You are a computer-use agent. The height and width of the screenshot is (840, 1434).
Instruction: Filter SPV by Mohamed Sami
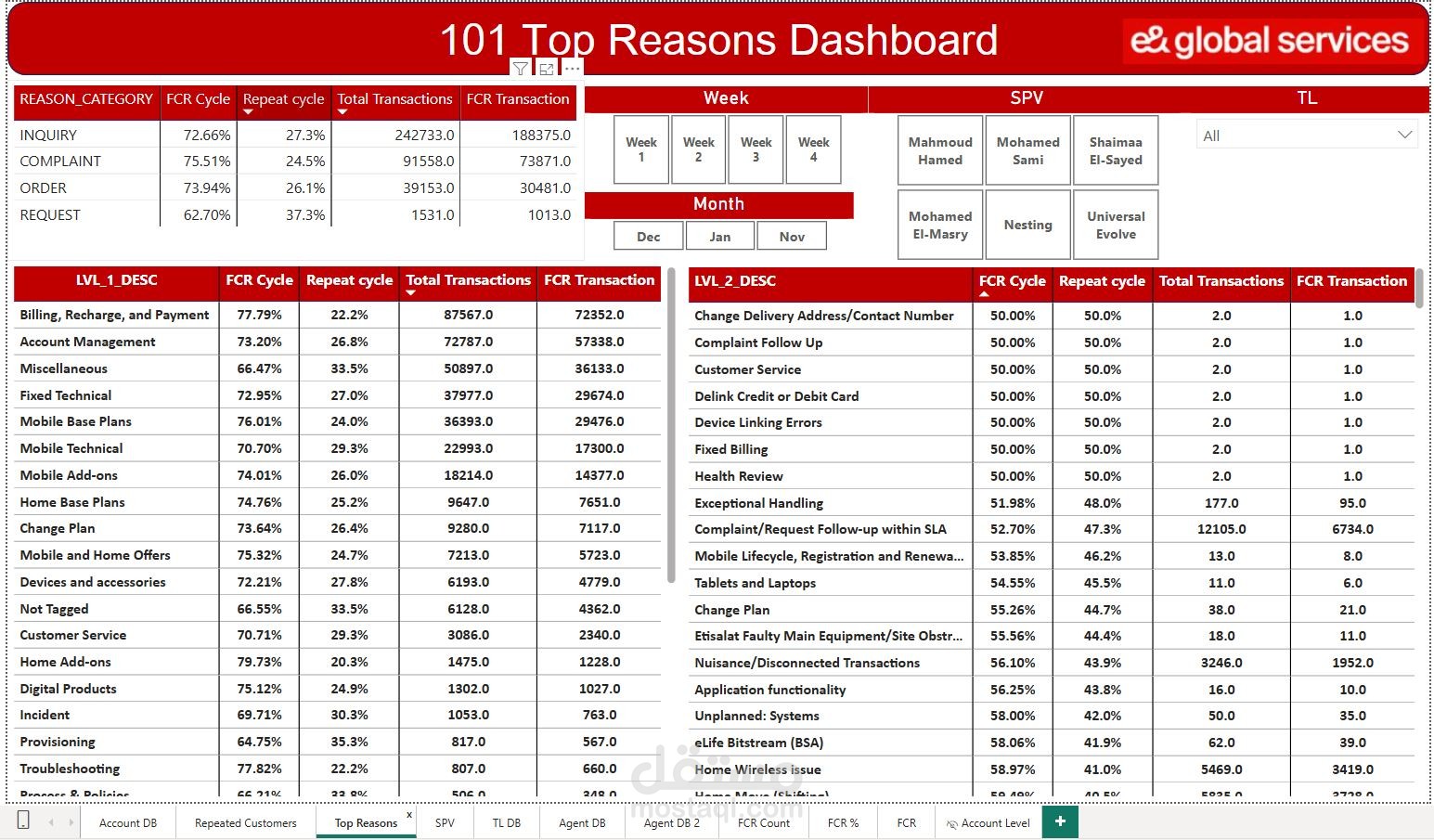(x=1028, y=150)
